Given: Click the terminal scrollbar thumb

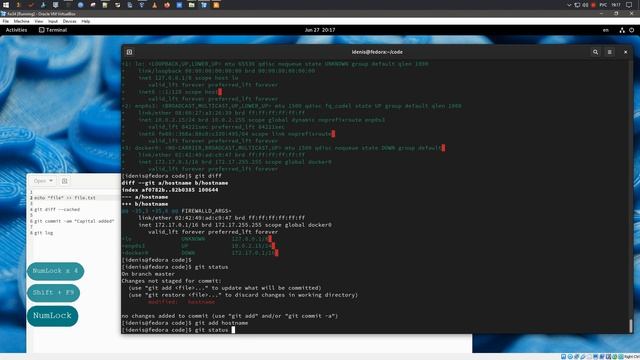Looking at the screenshot, I should pos(631,325).
